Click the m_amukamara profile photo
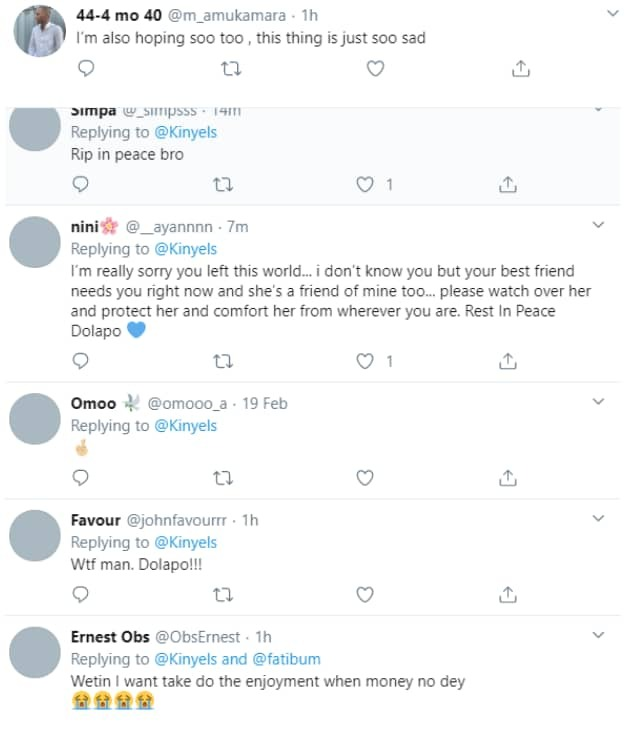The image size is (633, 729). [40, 31]
